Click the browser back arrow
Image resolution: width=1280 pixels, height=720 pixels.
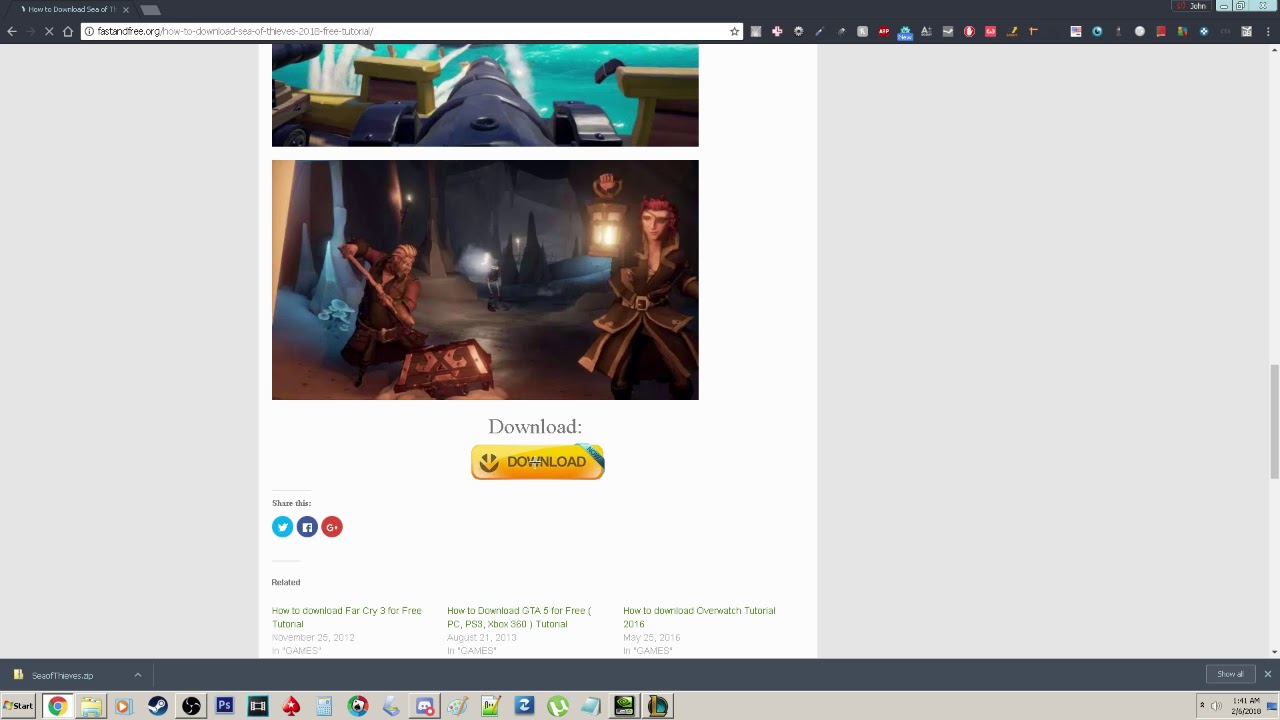12,31
